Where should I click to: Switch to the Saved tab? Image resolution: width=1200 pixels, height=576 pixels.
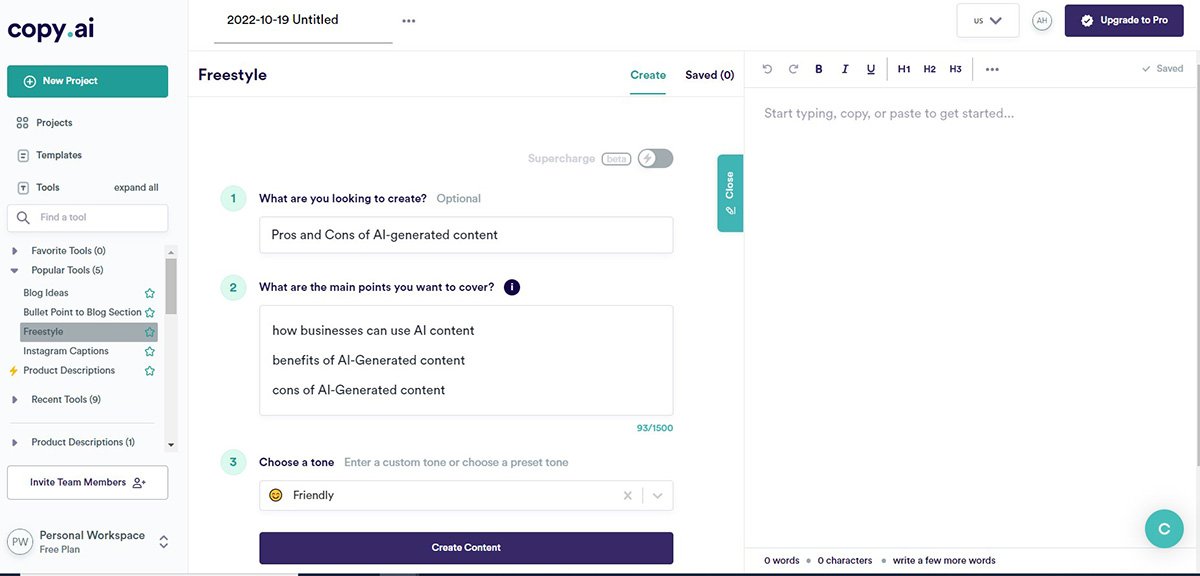pyautogui.click(x=708, y=74)
